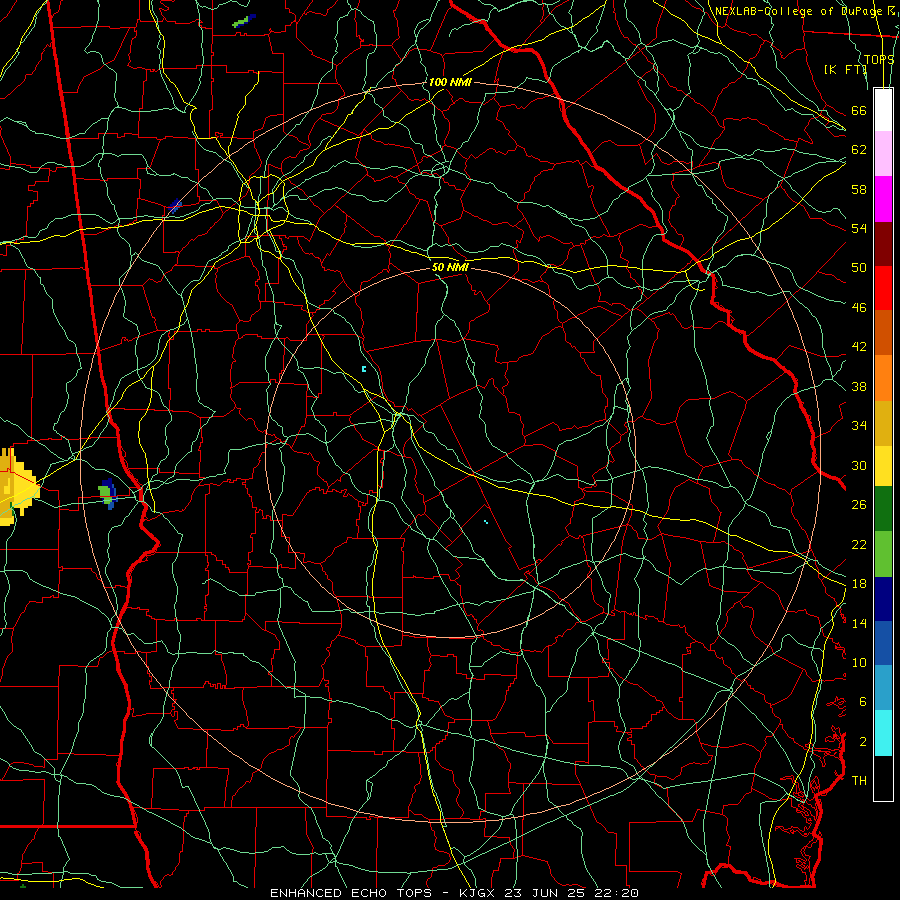Pick the bright red swatch in the legend
Image resolution: width=900 pixels, height=900 pixels.
tap(883, 288)
